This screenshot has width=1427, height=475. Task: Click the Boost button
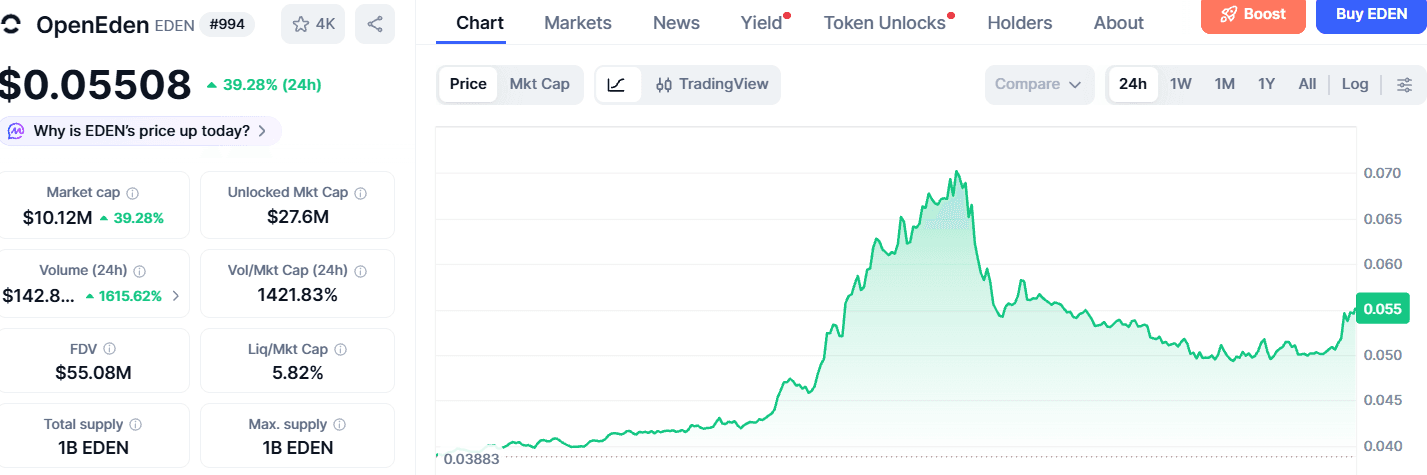[1254, 15]
